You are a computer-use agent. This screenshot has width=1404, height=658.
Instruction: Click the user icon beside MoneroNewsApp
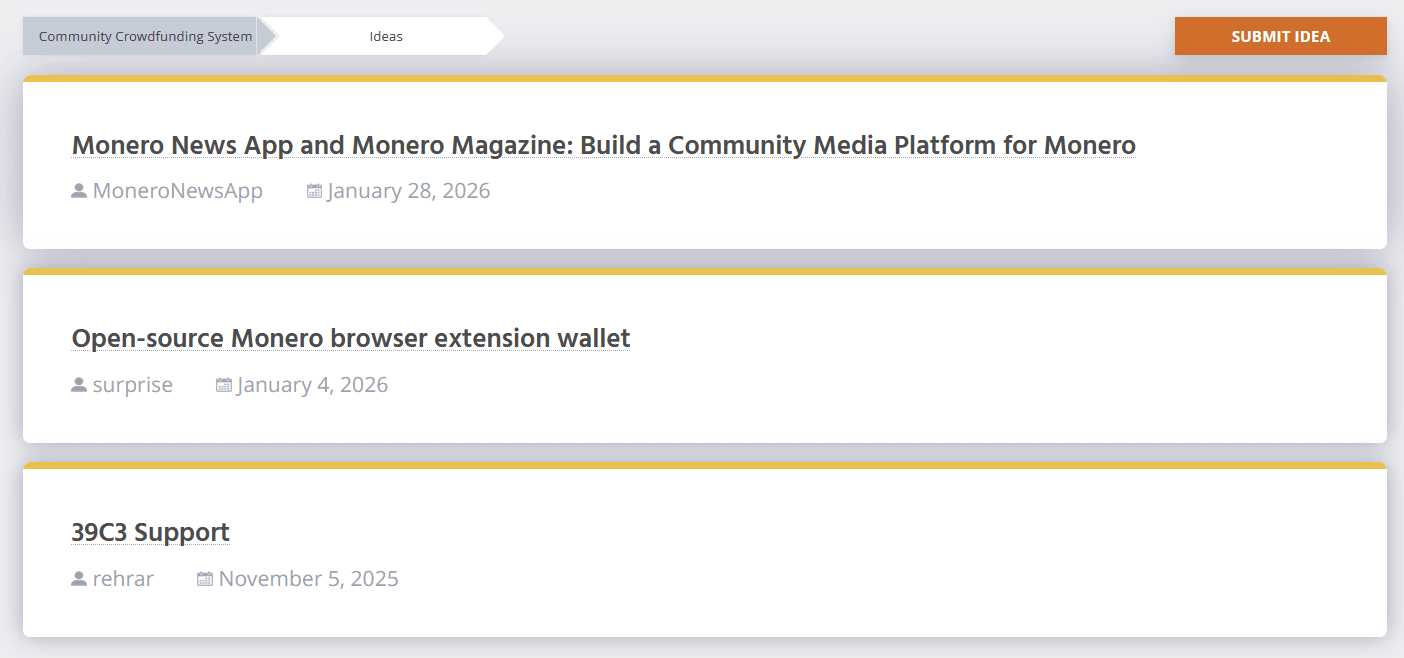[x=79, y=191]
